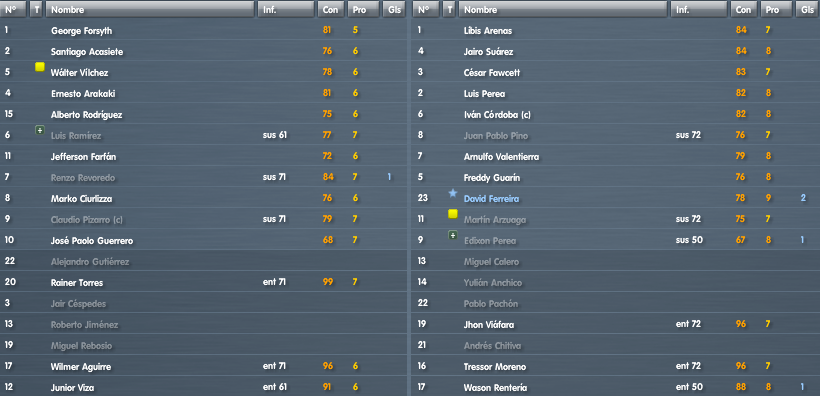Click left table Inf. column header
The image size is (820, 396).
pyautogui.click(x=286, y=9)
